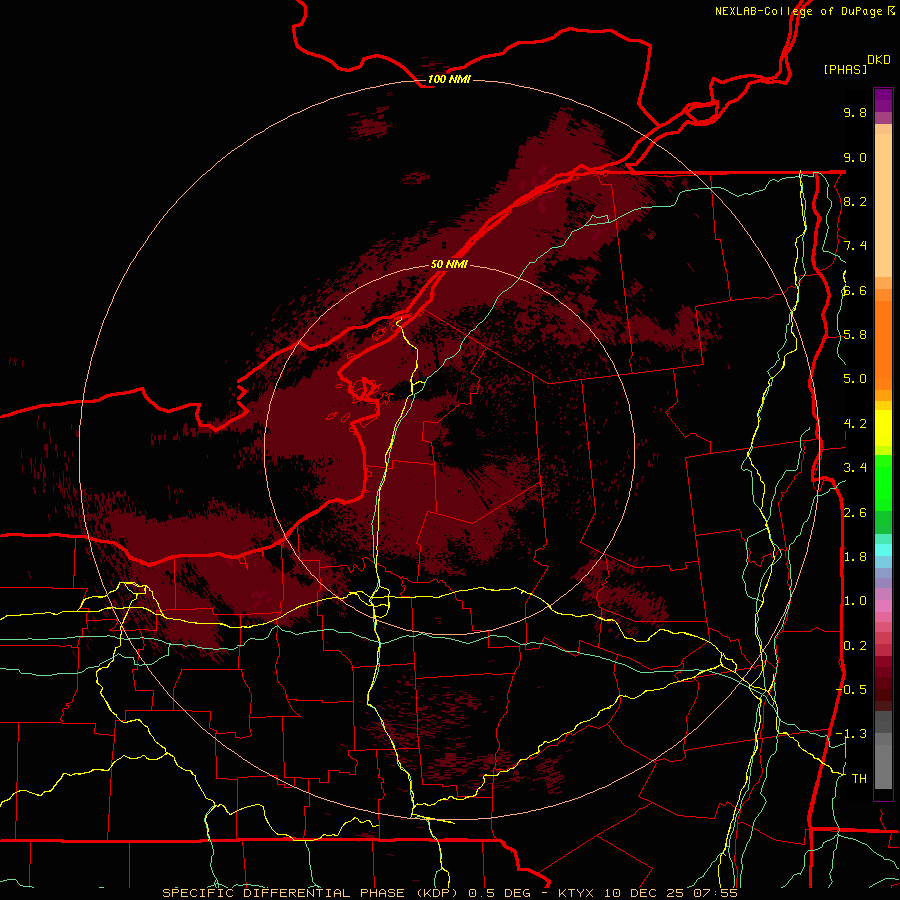Click the gray segment of the color bar
Screen dimensions: 900x900
click(883, 750)
